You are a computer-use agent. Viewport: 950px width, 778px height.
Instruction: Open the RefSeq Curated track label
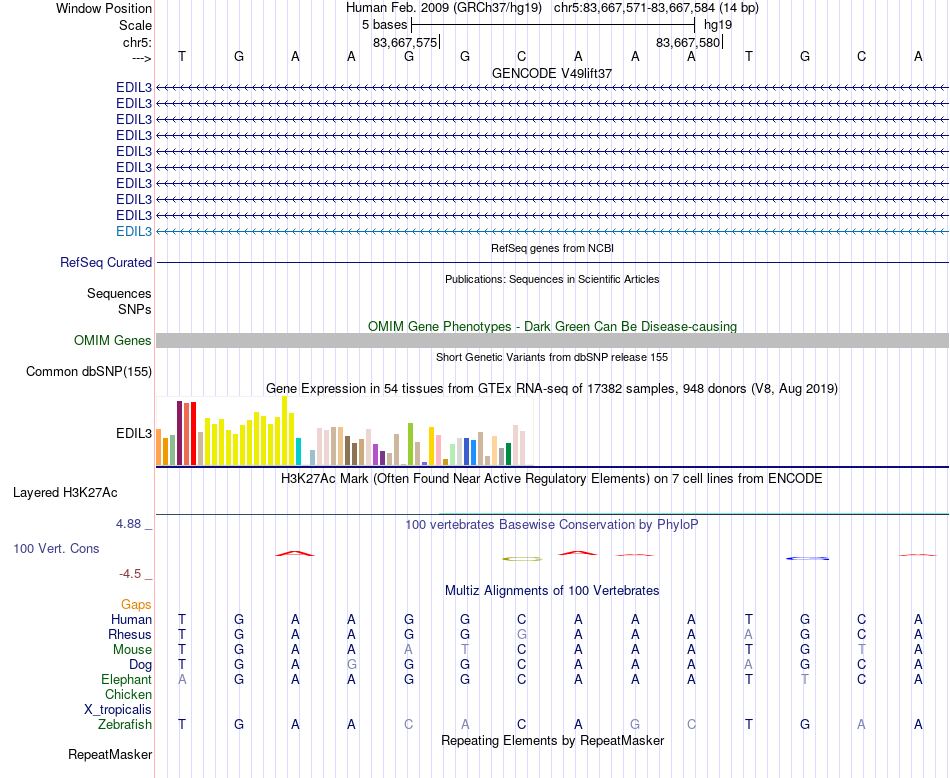point(106,262)
